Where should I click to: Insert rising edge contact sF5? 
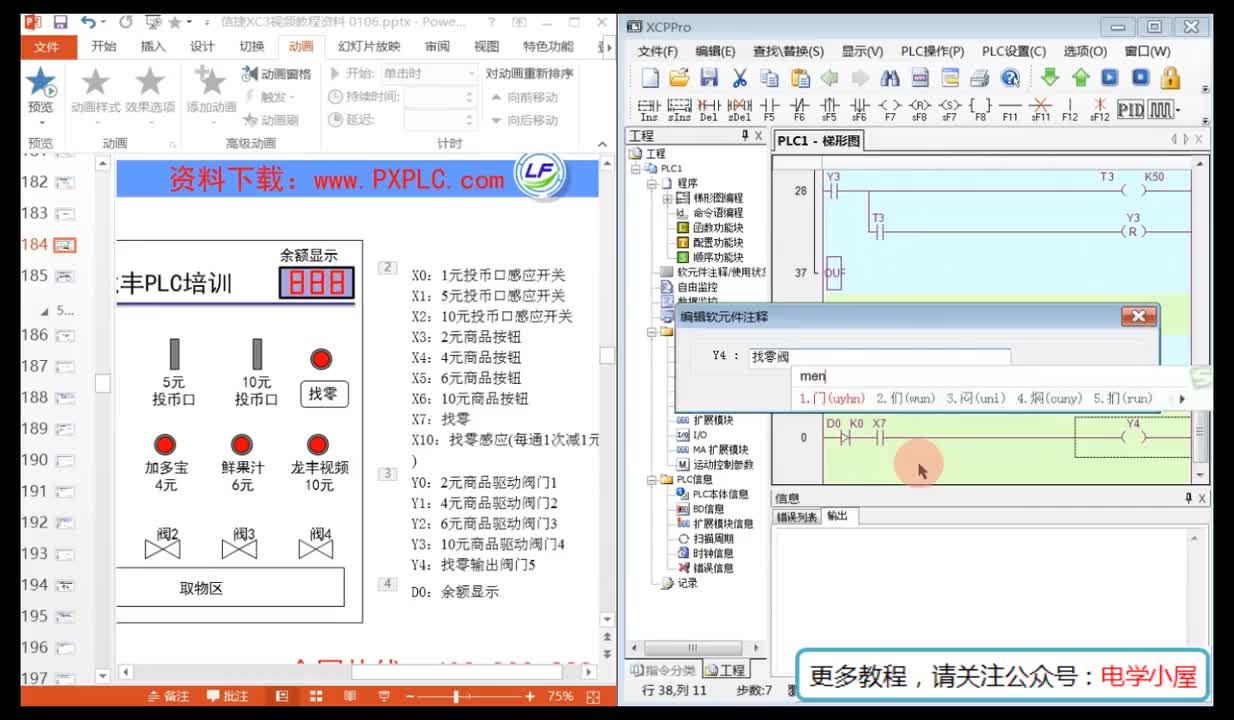click(829, 109)
